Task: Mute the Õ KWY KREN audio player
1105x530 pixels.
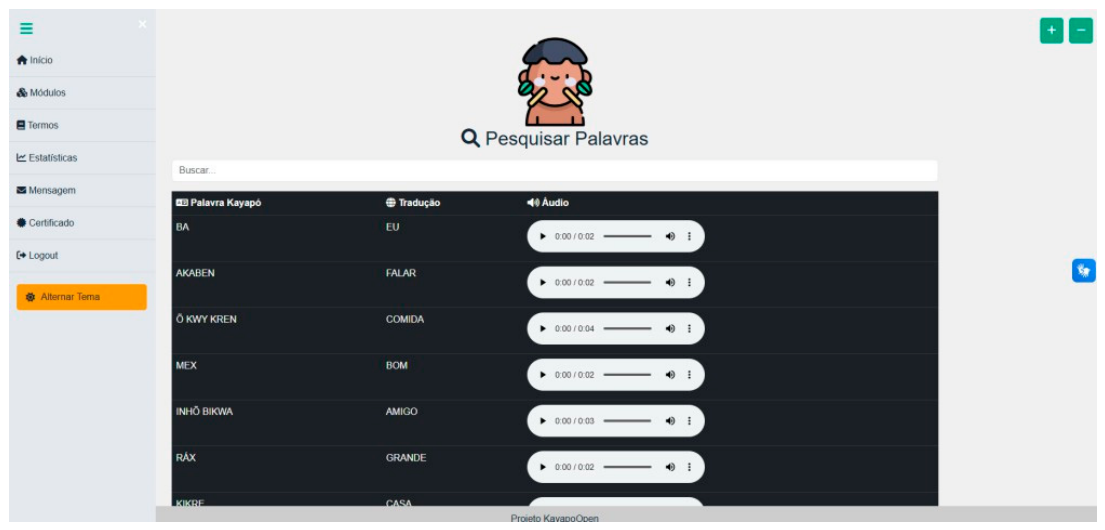Action: point(669,329)
